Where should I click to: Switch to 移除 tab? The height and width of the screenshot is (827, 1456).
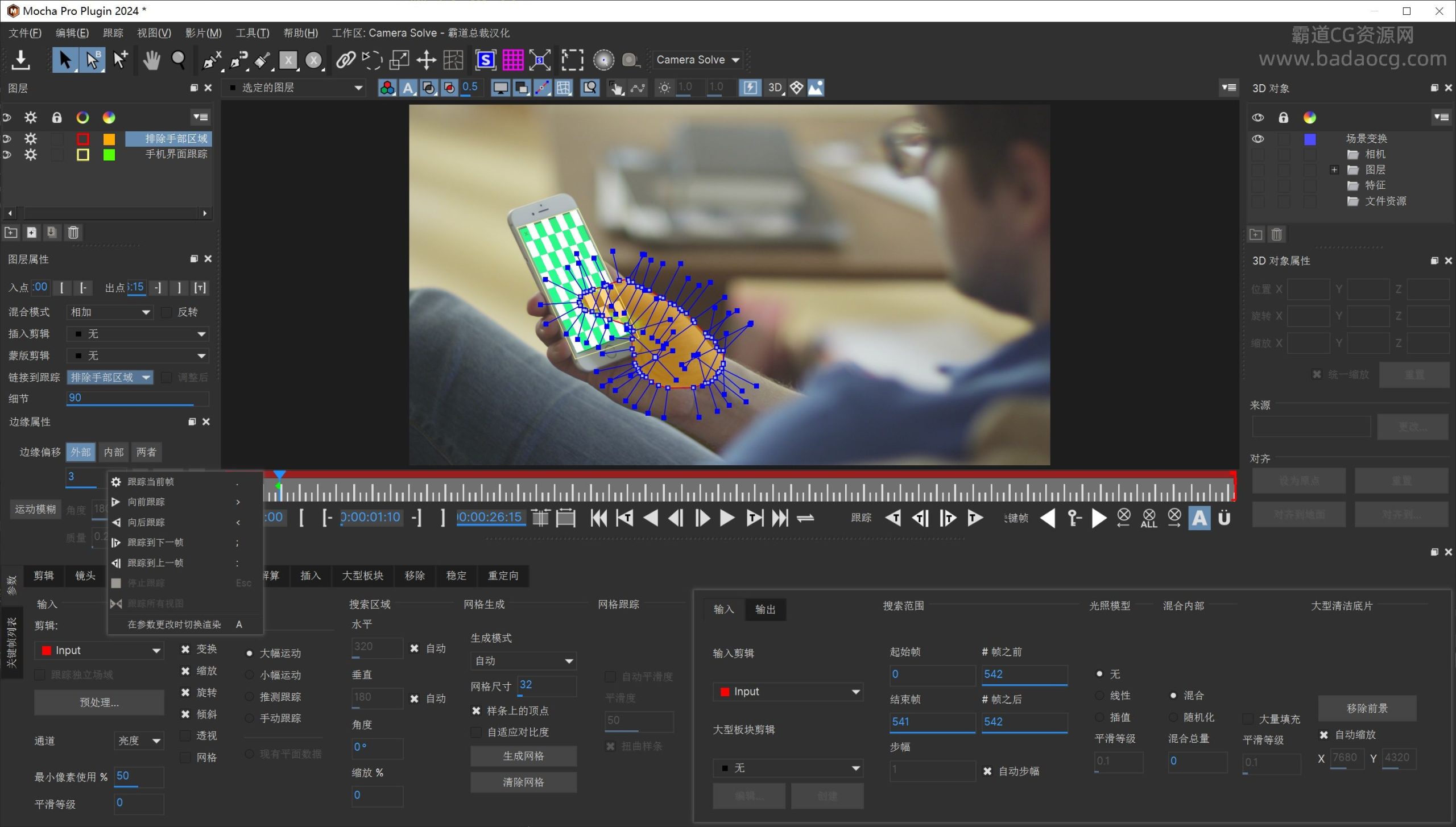click(x=415, y=576)
